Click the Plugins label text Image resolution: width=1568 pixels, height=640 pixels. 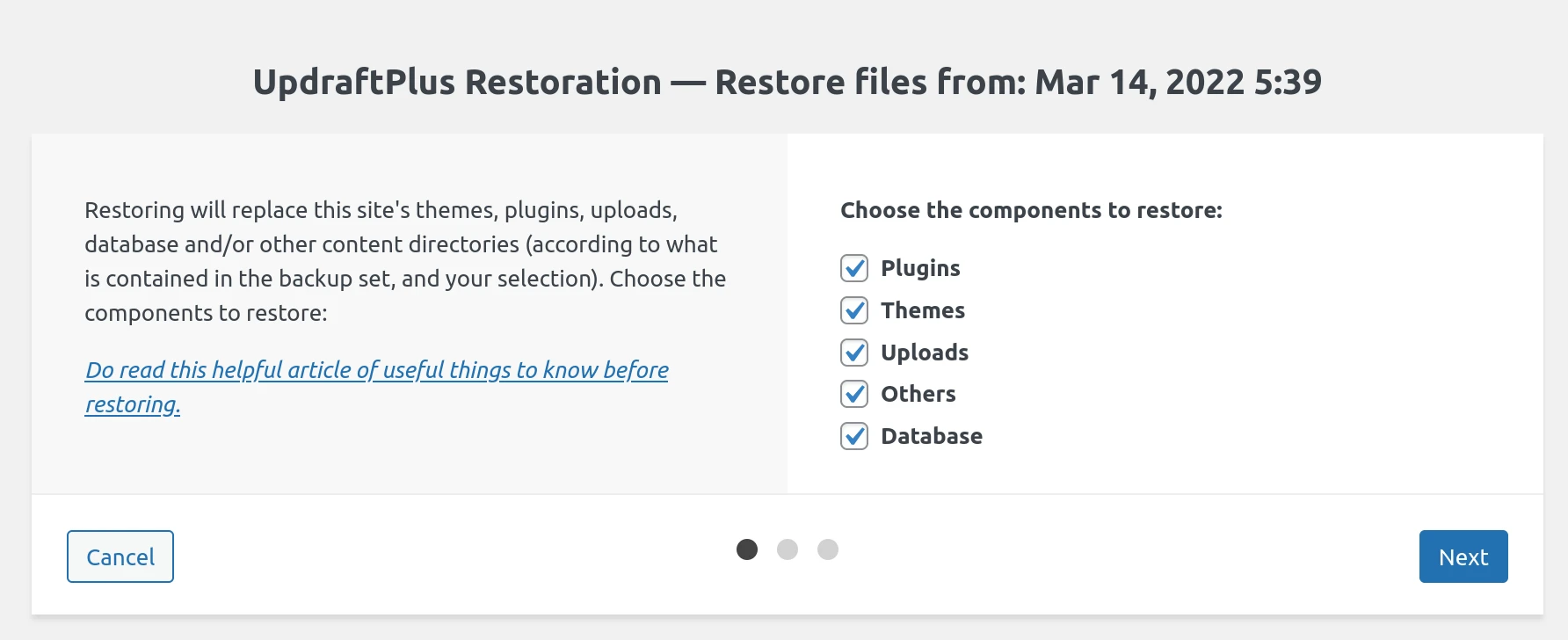click(x=919, y=268)
